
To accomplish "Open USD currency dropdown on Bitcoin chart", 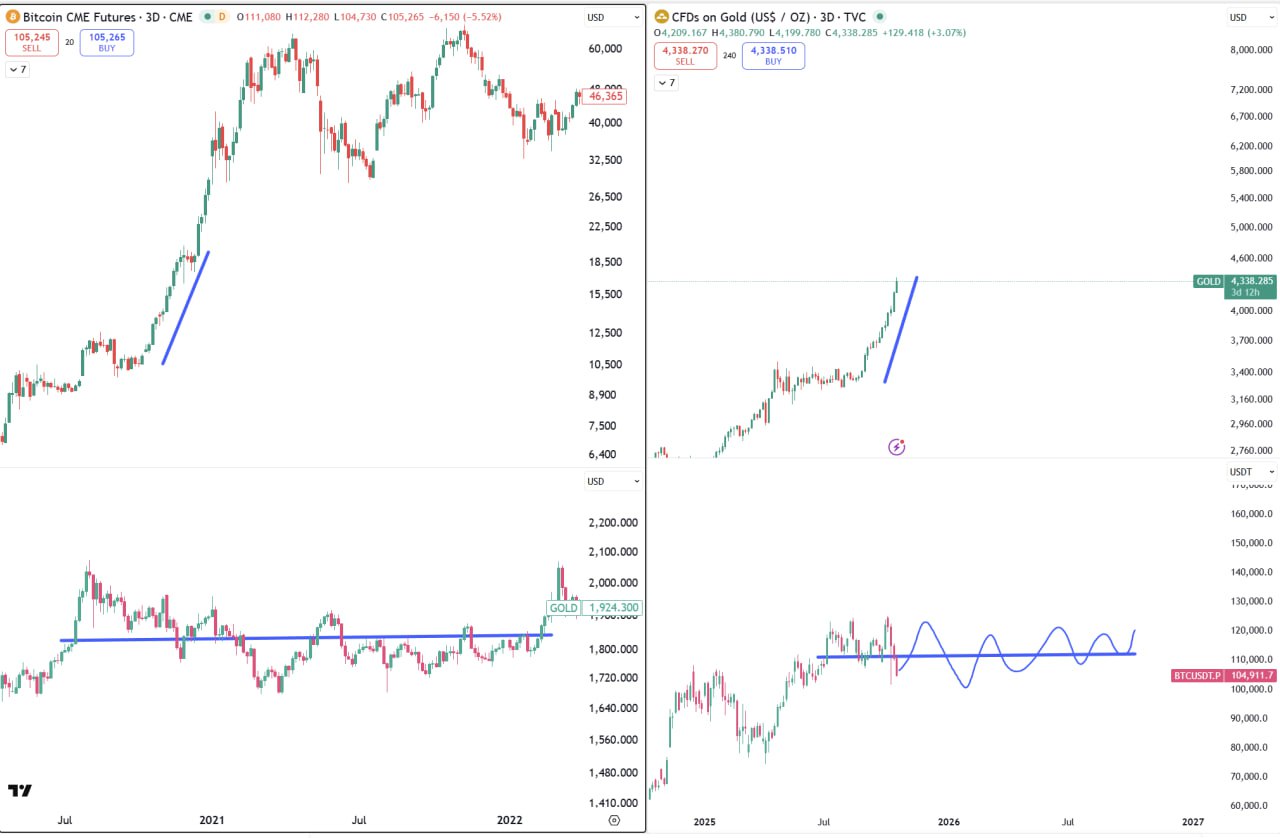I will tap(614, 17).
